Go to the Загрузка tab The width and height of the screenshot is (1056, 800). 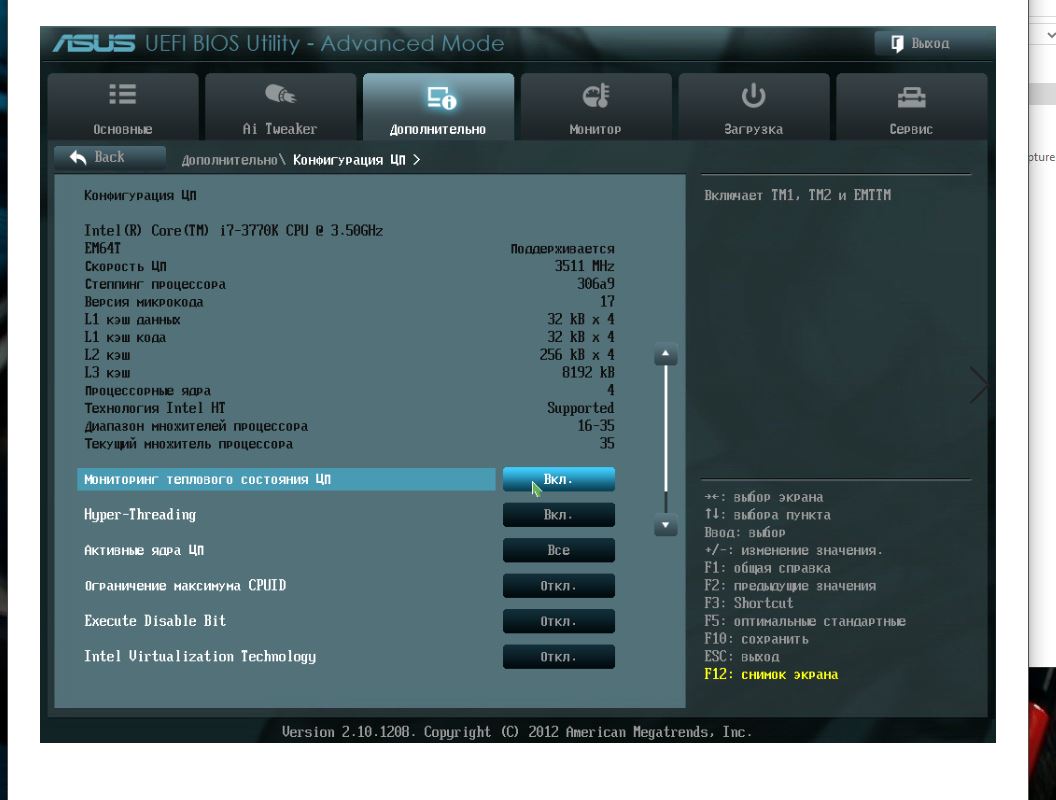pyautogui.click(x=754, y=106)
